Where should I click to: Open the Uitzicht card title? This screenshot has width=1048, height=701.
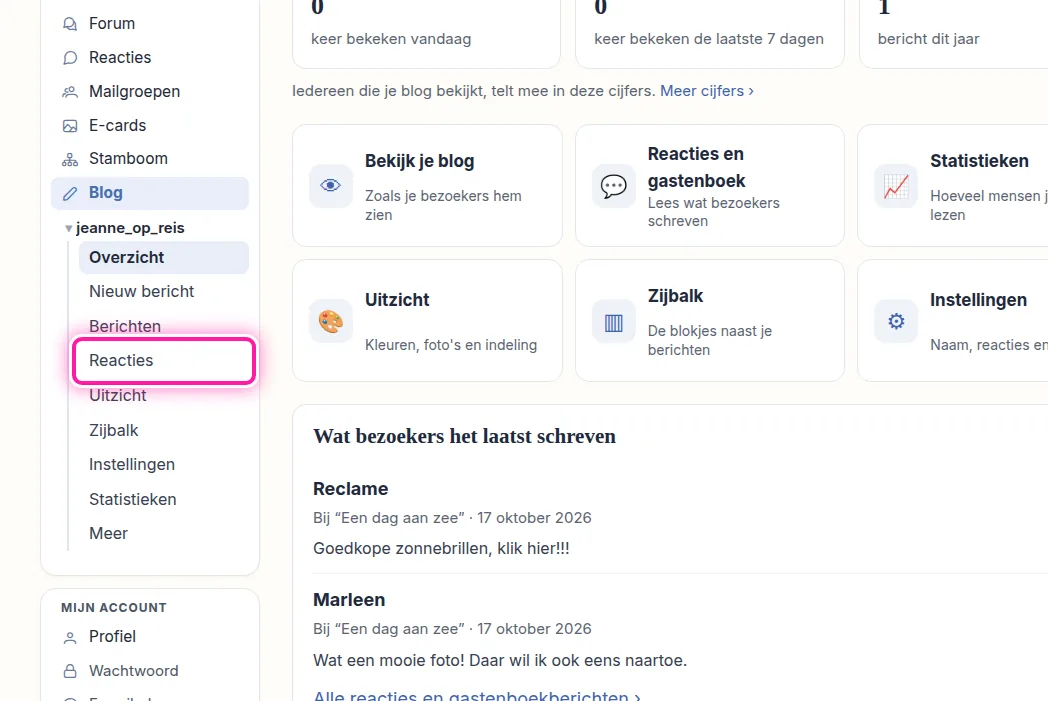397,300
